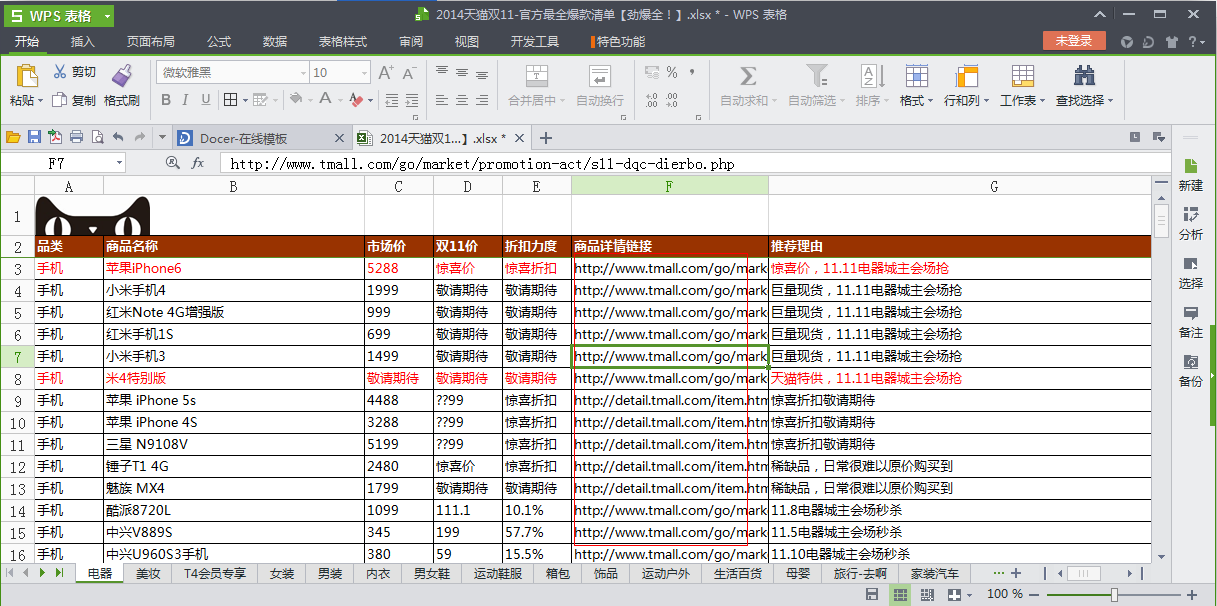The image size is (1217, 606).
Task: Click the Find & Select binoculars icon
Action: tap(1084, 76)
